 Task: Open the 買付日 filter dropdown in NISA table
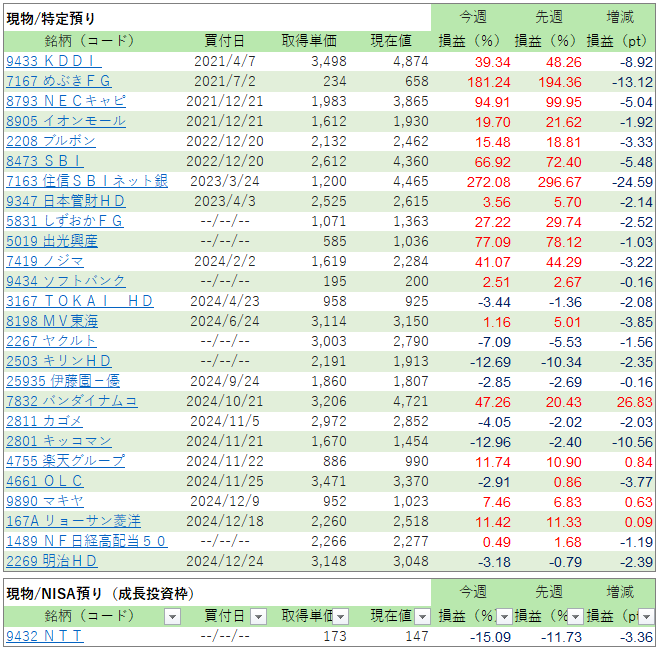(x=258, y=617)
